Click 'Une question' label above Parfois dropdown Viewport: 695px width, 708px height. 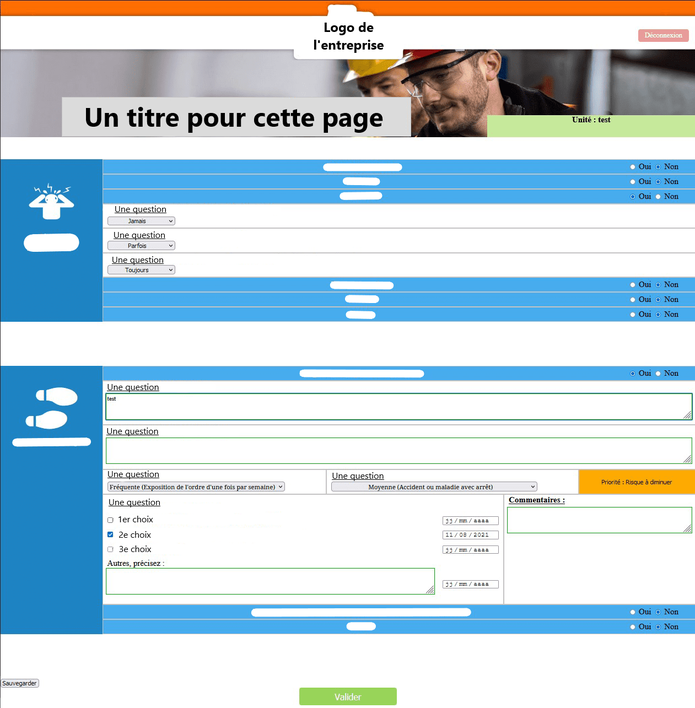coord(139,235)
